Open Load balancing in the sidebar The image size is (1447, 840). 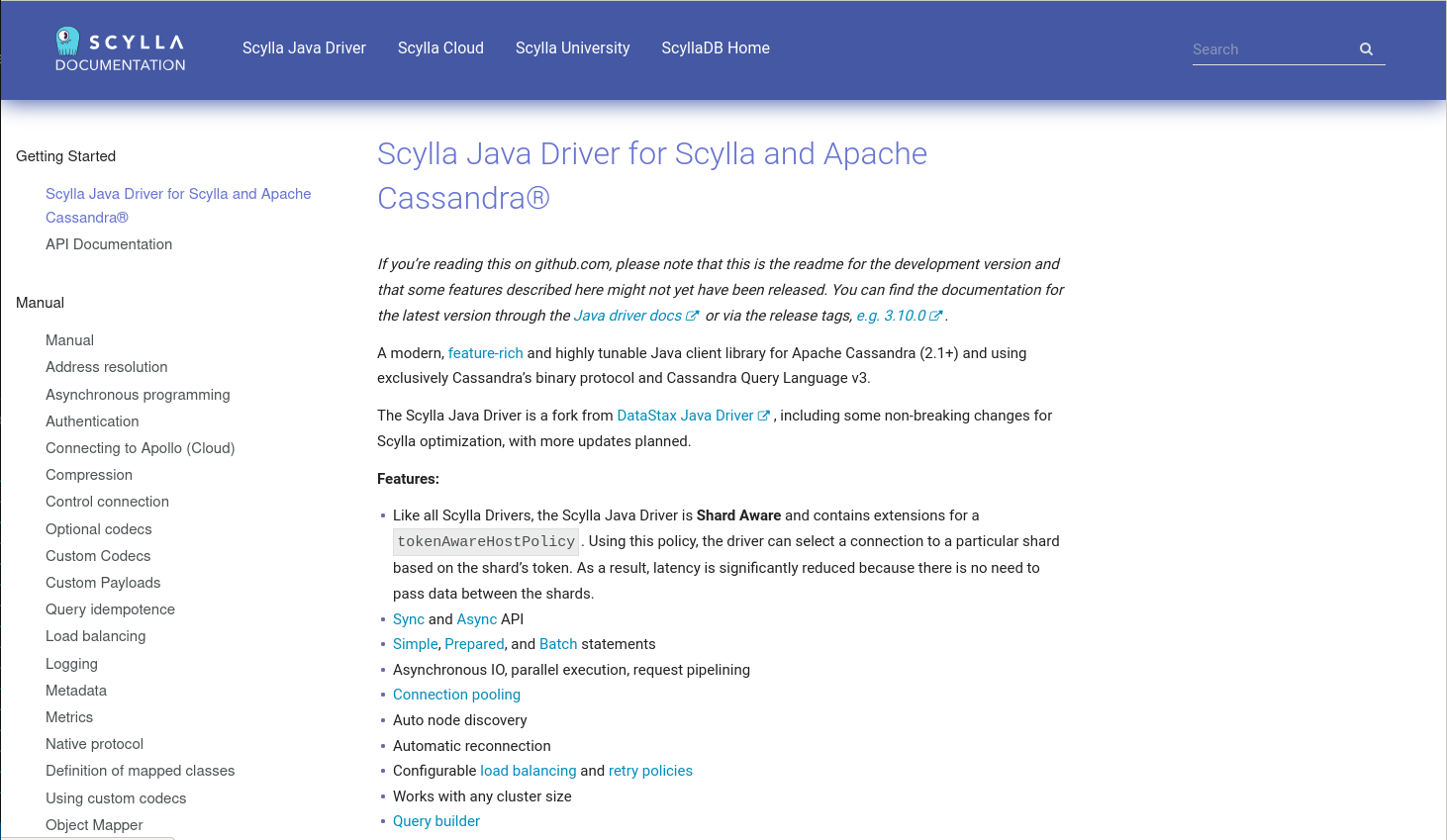point(95,636)
